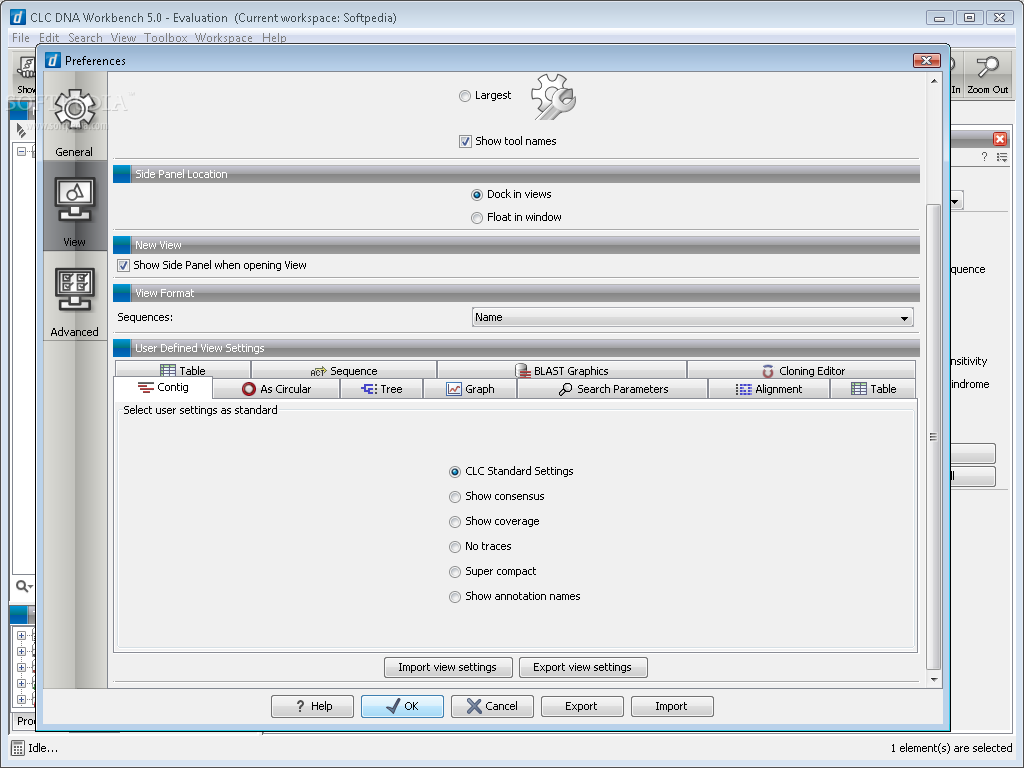Click Import view settings button
The width and height of the screenshot is (1024, 768).
click(448, 667)
